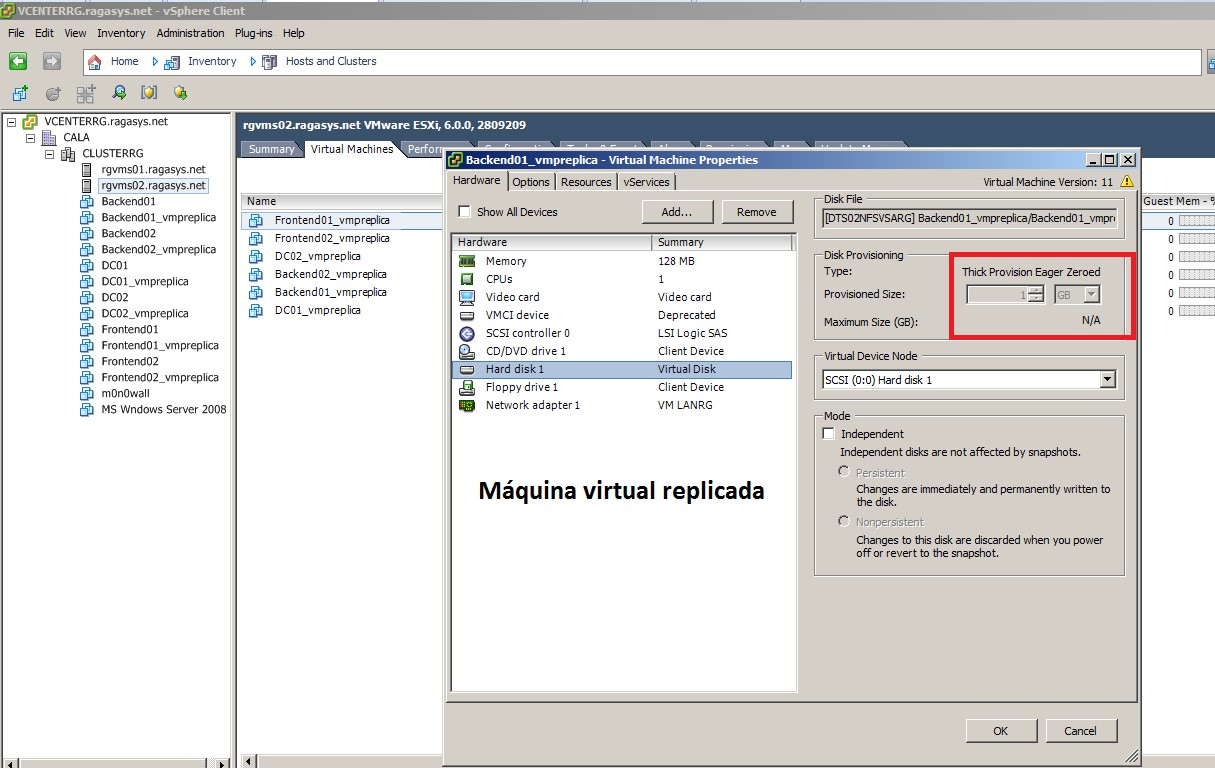Viewport: 1215px width, 768px height.
Task: Open Hosts and Clusters breadcrumb
Action: pos(331,61)
